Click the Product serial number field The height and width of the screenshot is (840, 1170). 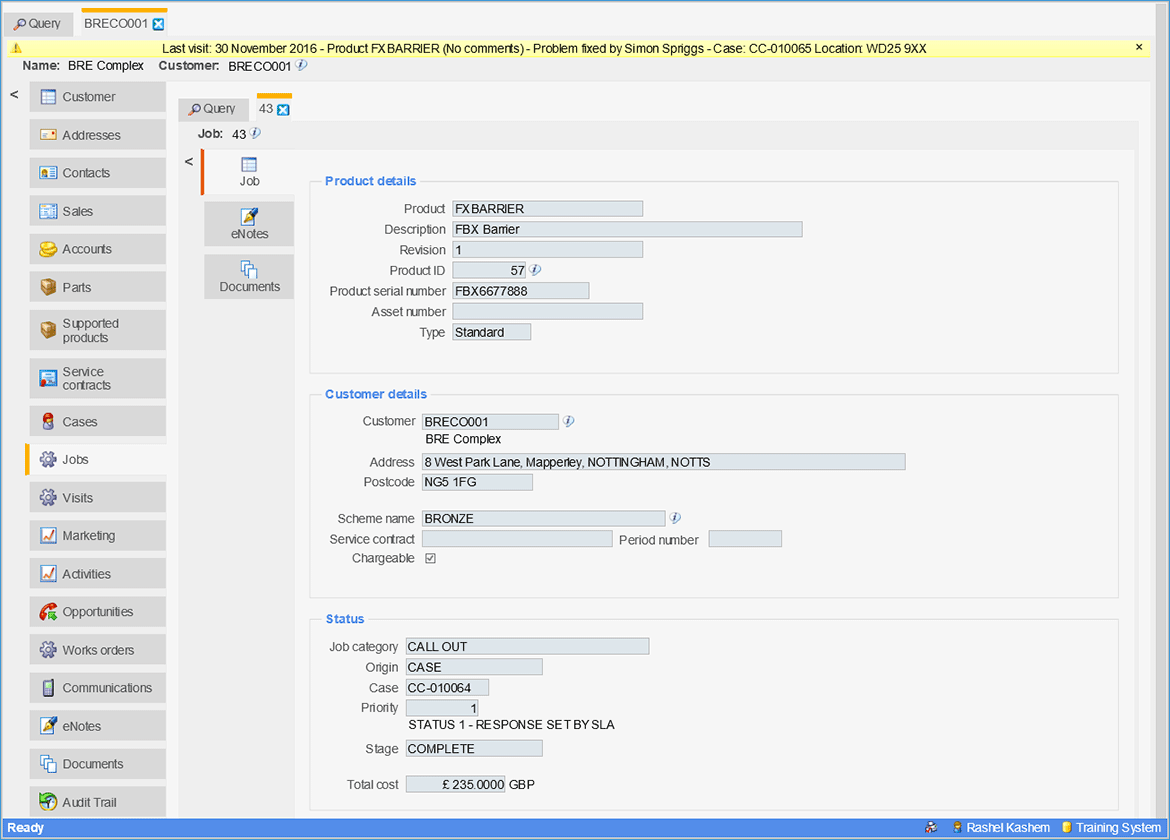(521, 291)
